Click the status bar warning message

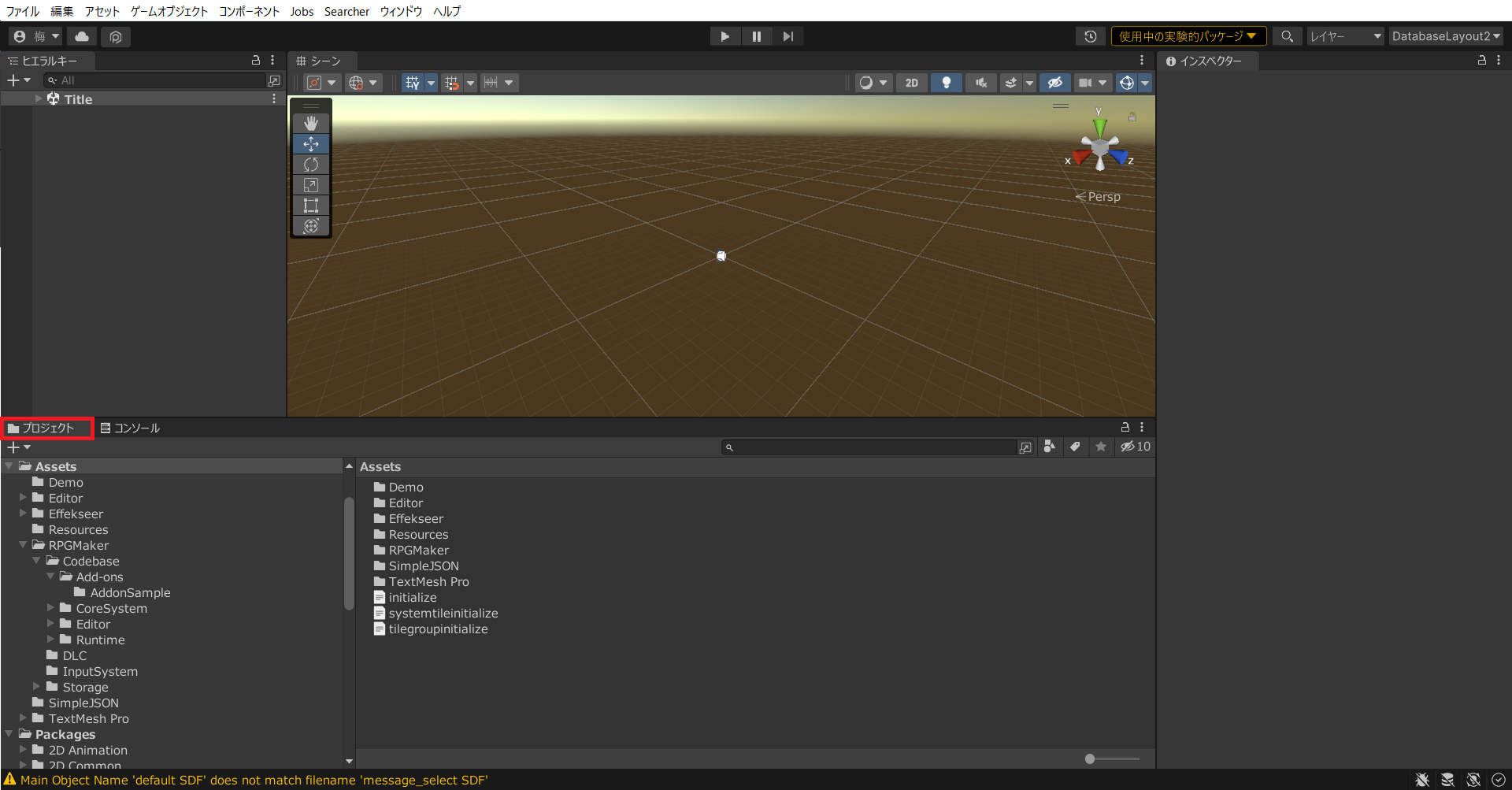(x=254, y=780)
